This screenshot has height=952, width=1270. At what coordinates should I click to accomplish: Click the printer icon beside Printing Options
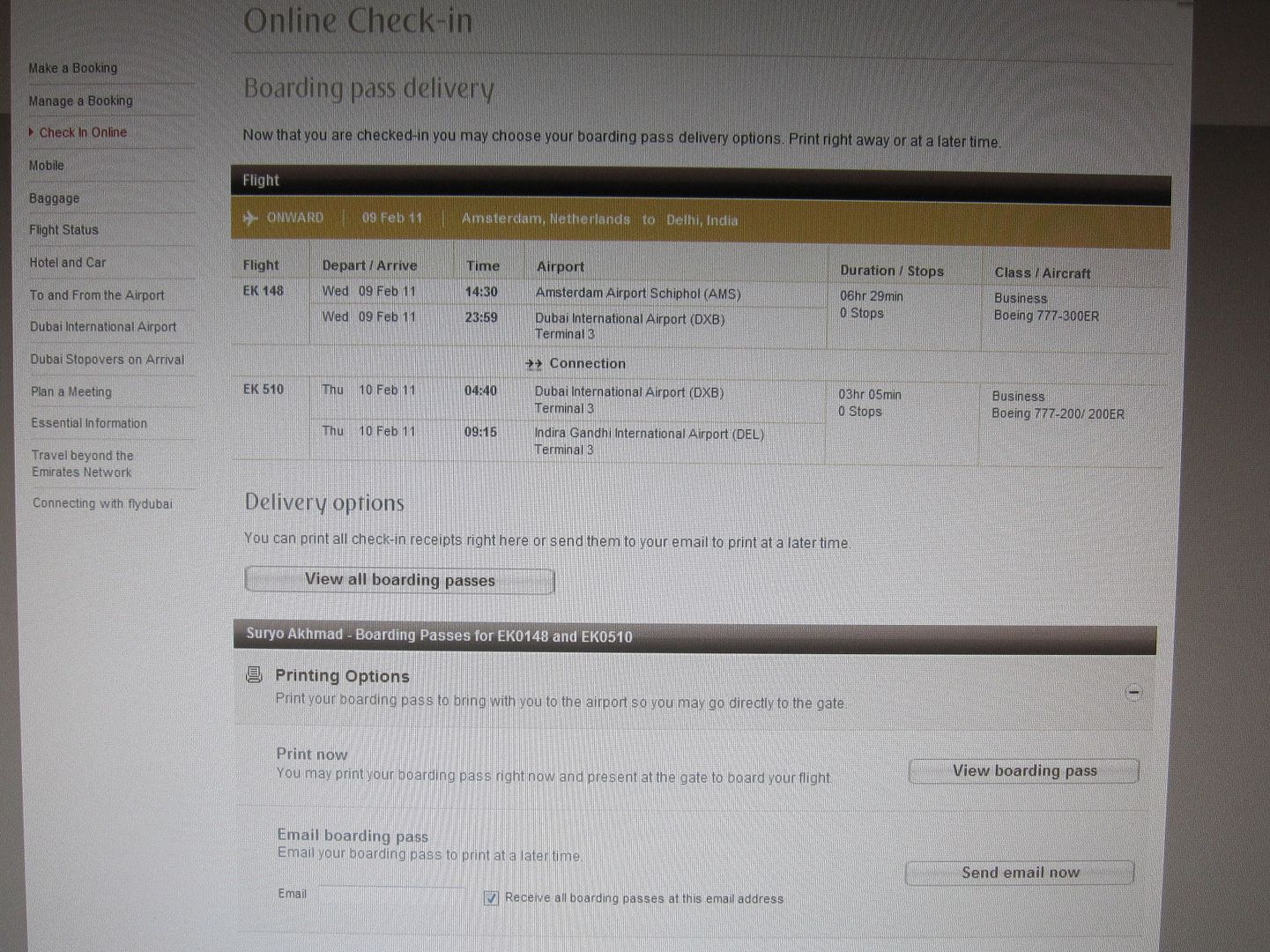[254, 675]
